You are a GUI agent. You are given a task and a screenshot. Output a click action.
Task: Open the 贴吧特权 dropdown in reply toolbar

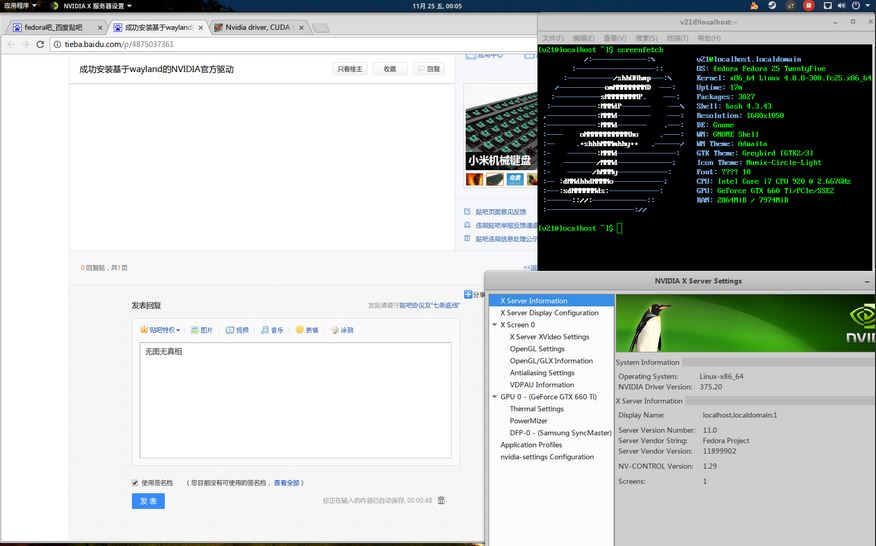coord(160,330)
